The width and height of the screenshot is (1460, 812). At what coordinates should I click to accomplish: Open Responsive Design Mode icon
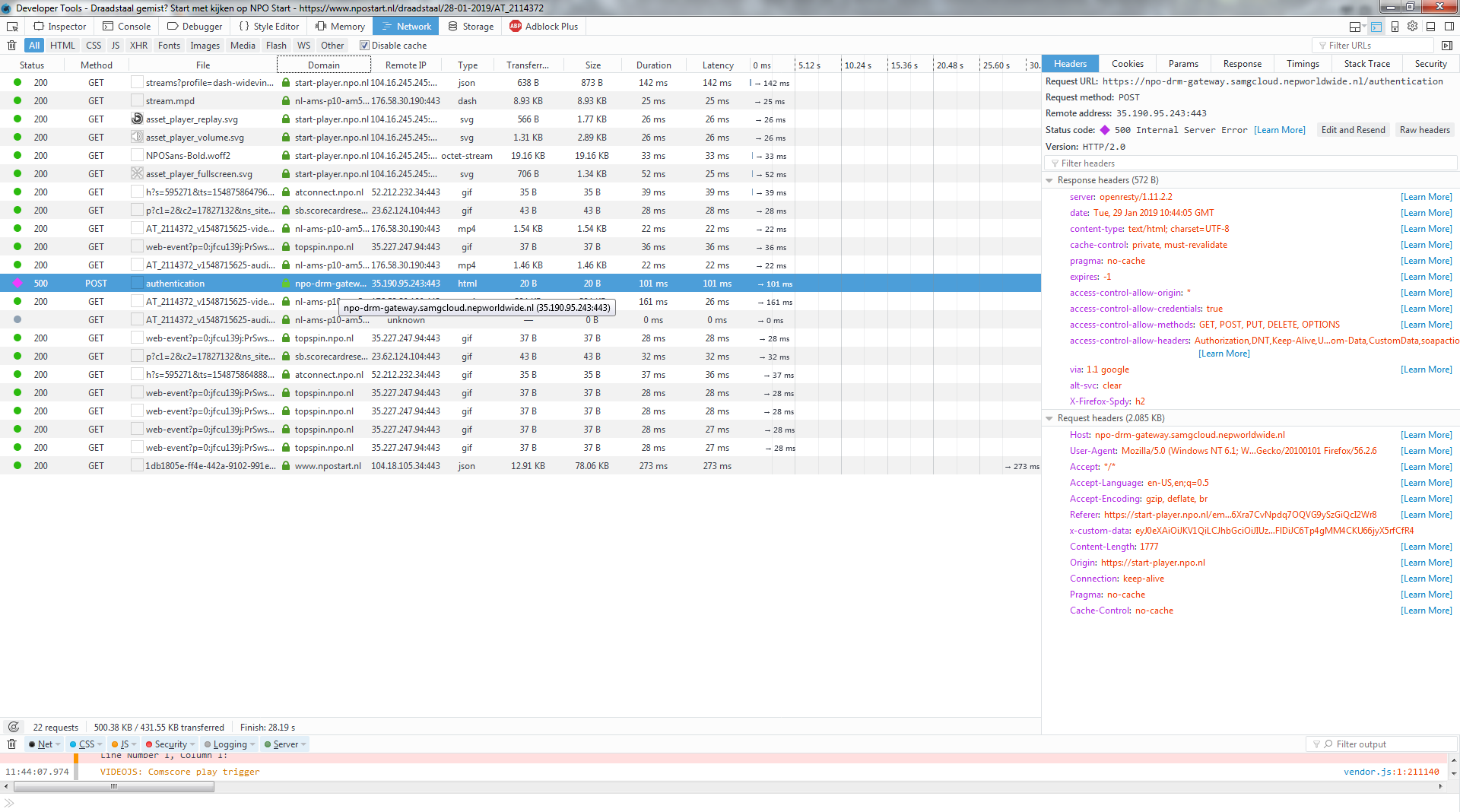pos(1395,27)
